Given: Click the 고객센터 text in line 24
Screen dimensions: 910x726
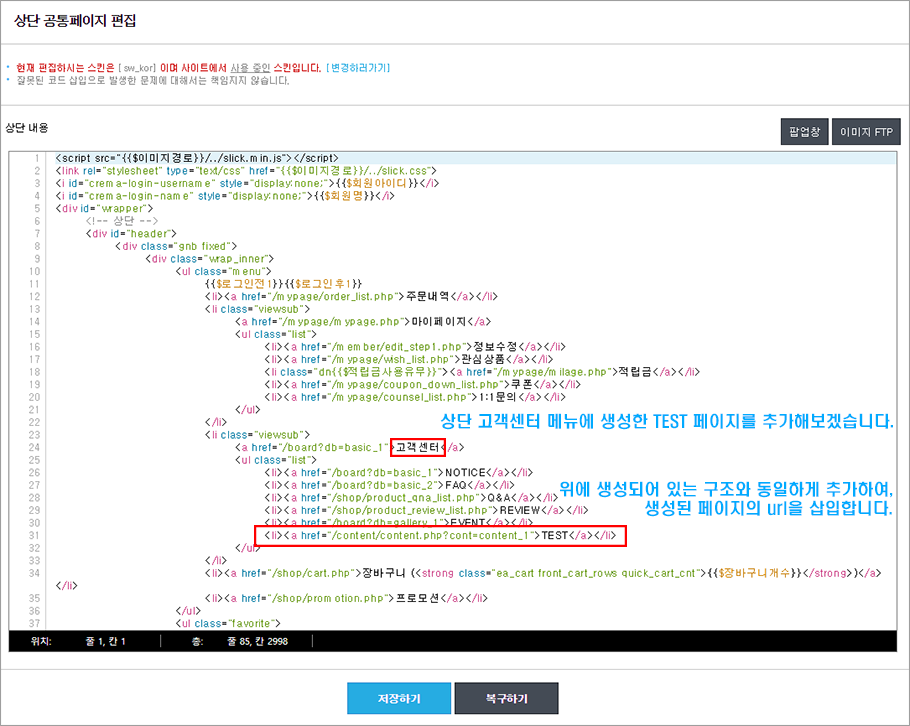Looking at the screenshot, I should tap(418, 447).
